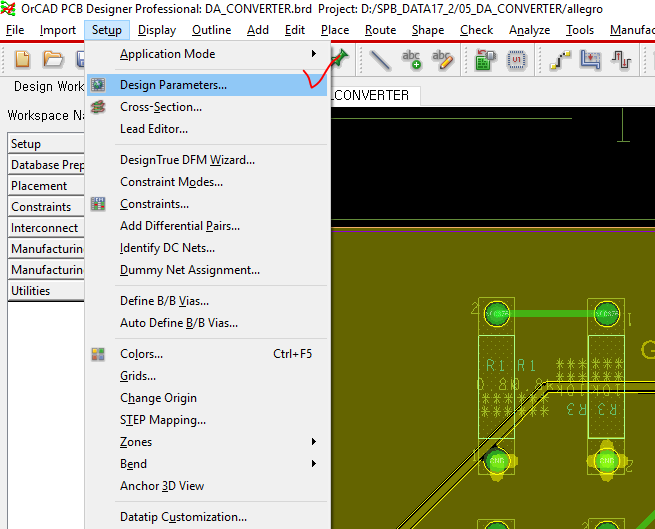This screenshot has width=655, height=529.
Task: Open the Route menu
Action: [x=381, y=30]
